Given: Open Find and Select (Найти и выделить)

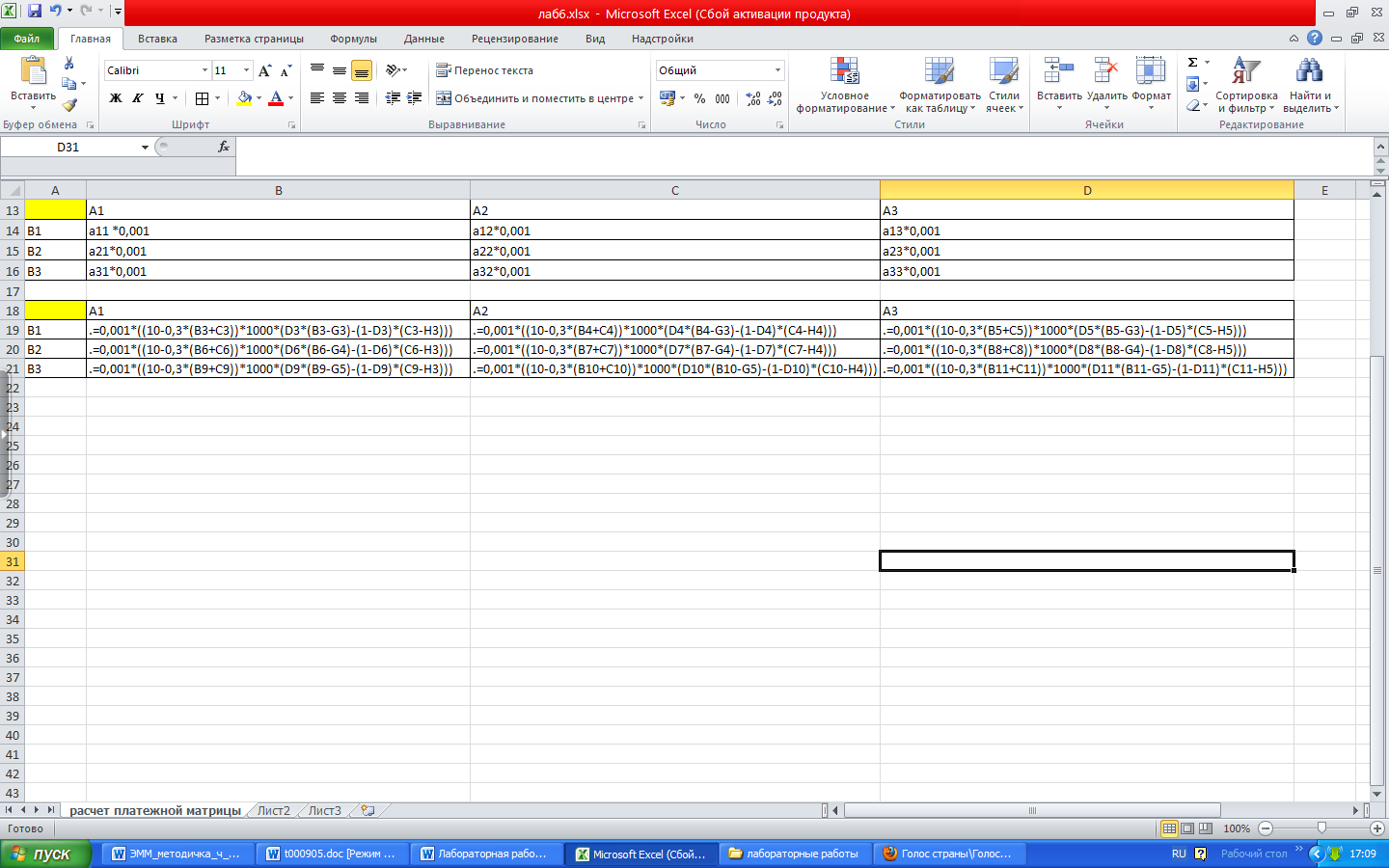Looking at the screenshot, I should pyautogui.click(x=1310, y=85).
